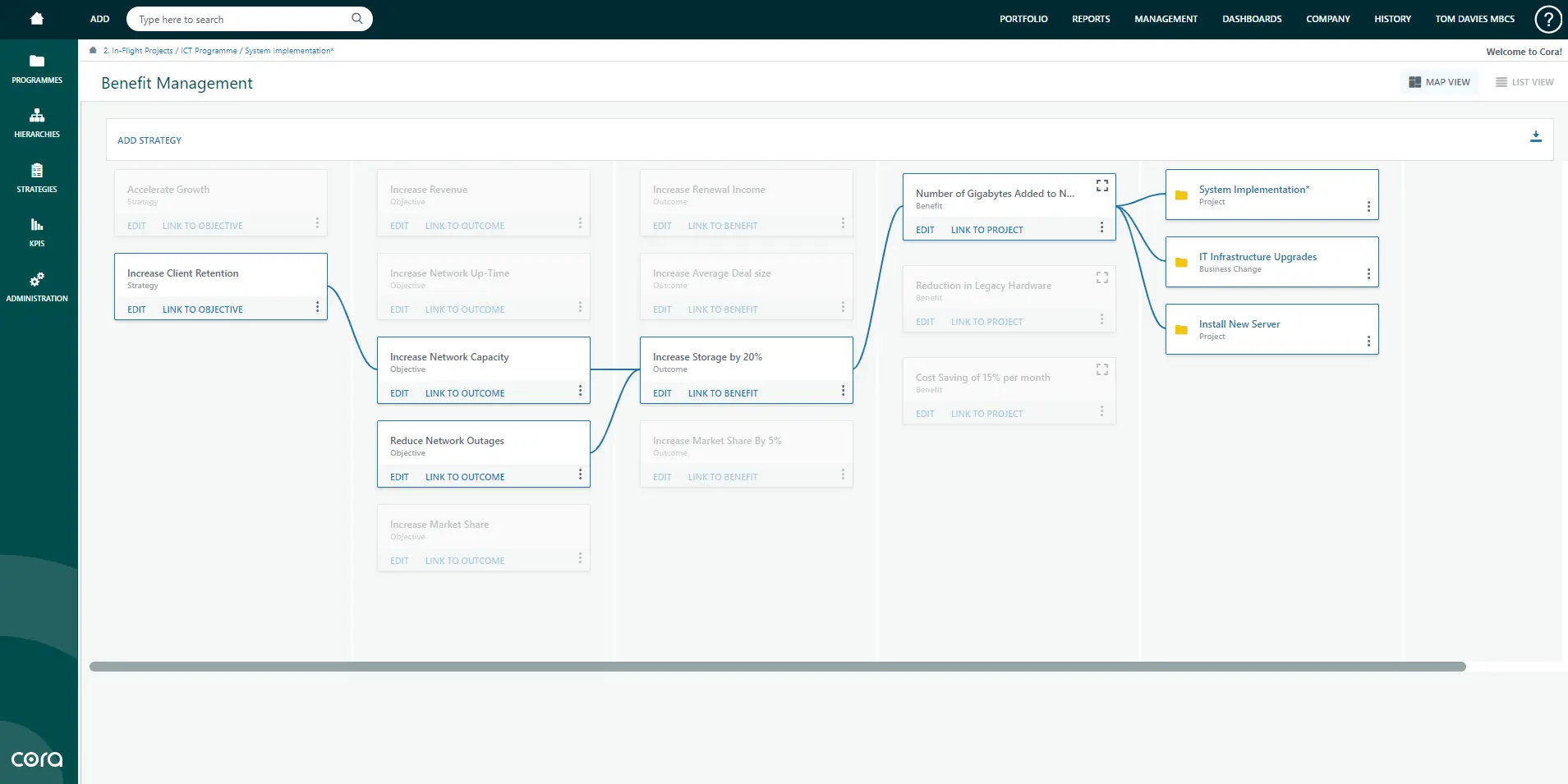Screen dimensions: 1568x784
Task: Open options menu for Reduce Network Outages
Action: (580, 475)
